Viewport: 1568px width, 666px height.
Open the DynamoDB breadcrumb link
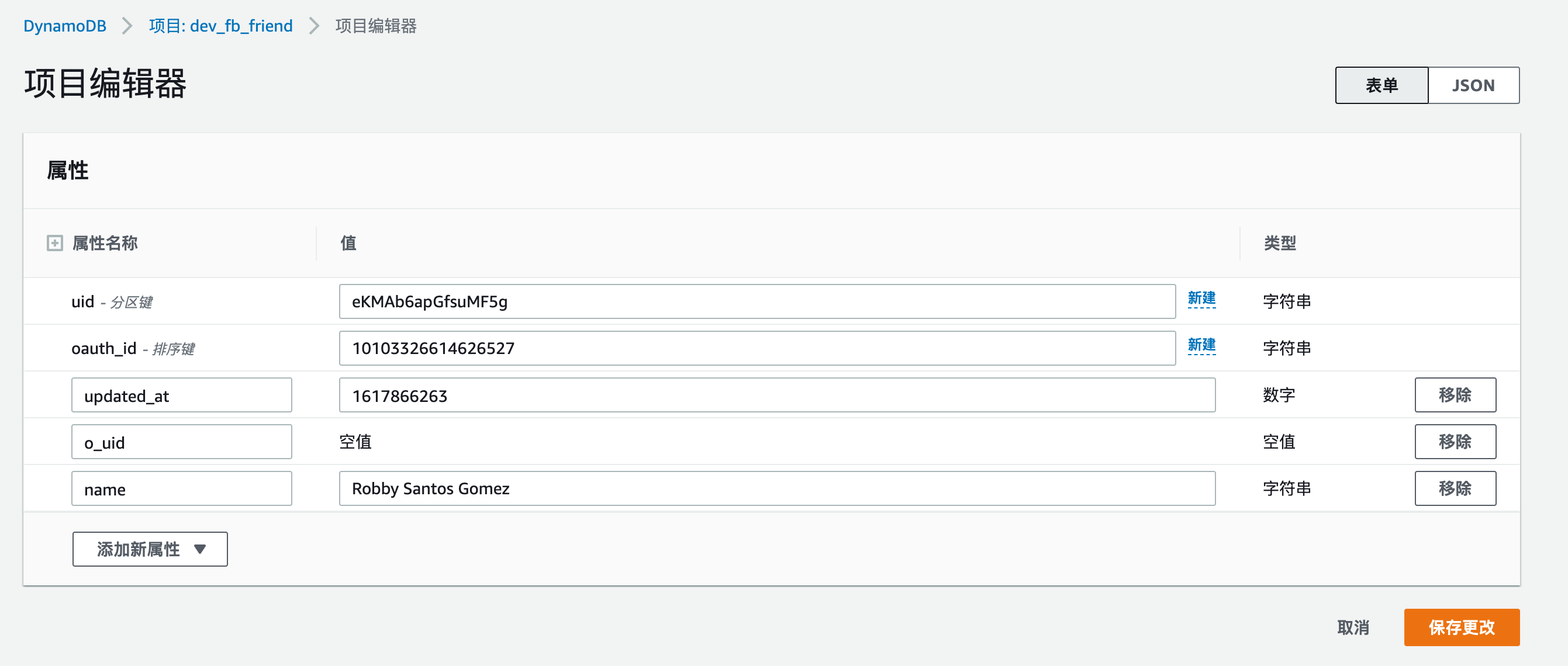64,26
